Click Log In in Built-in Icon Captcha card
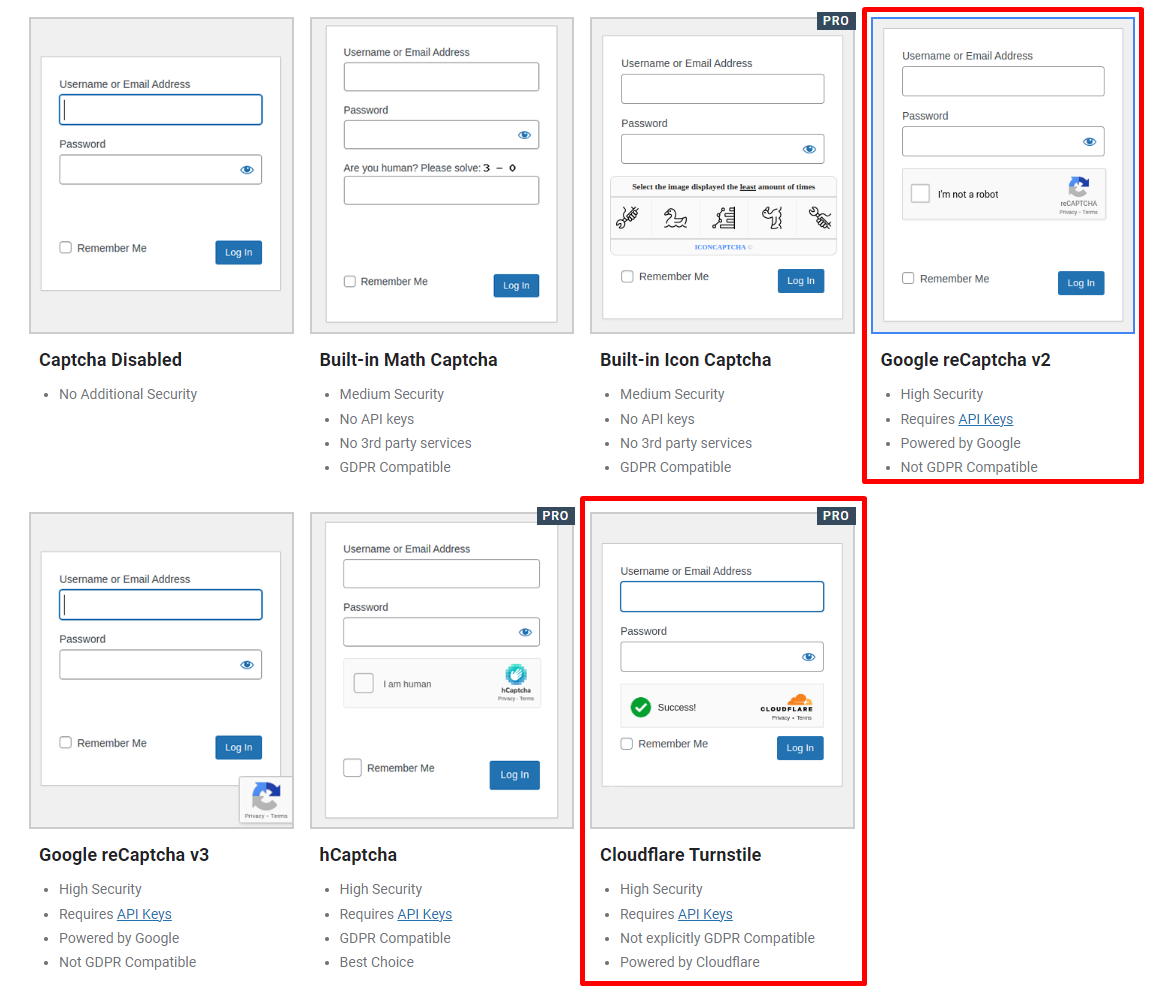Image resolution: width=1159 pixels, height=991 pixels. click(801, 281)
